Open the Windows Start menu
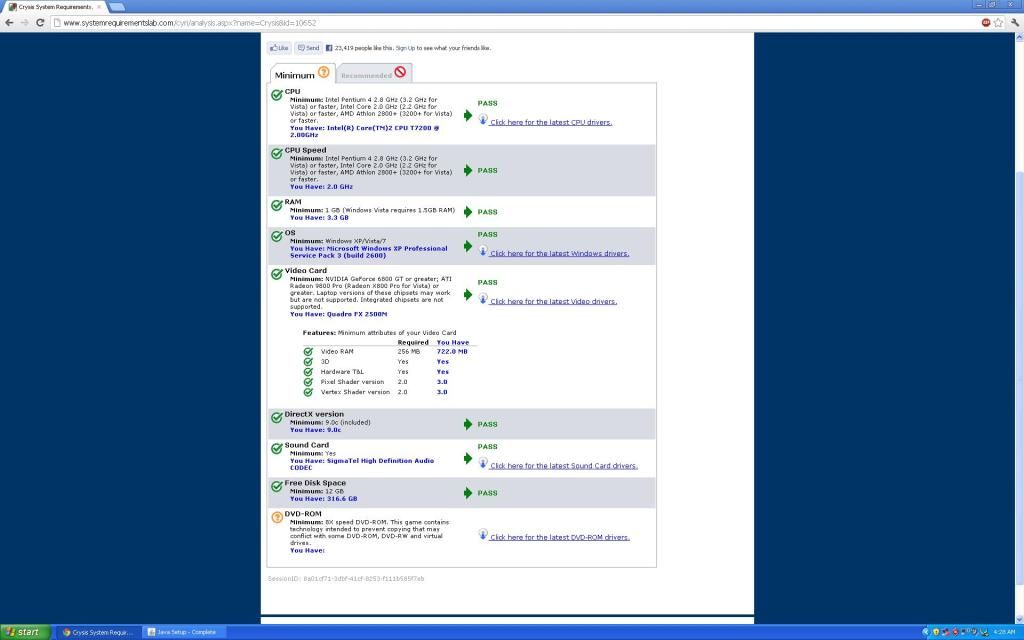1024x640 pixels. point(25,632)
